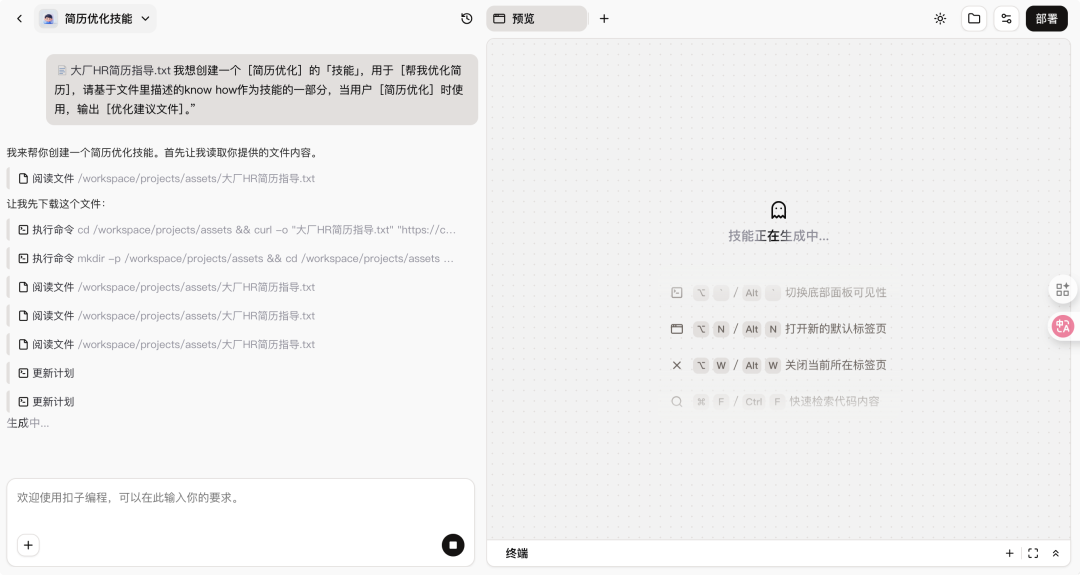Open the history clock icon
This screenshot has width=1080, height=575.
[x=467, y=18]
